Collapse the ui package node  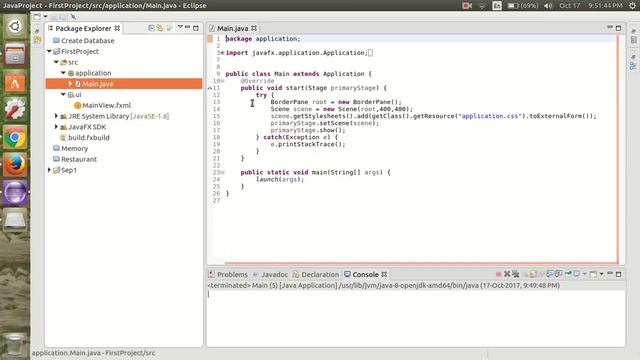point(63,94)
